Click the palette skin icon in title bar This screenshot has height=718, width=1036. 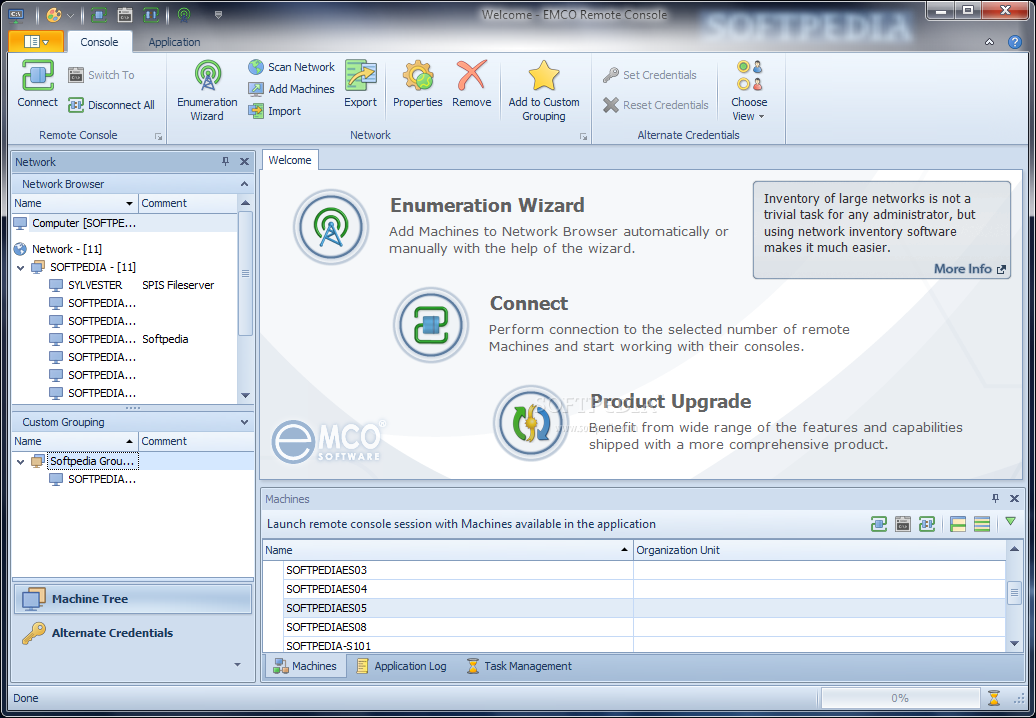coord(54,15)
